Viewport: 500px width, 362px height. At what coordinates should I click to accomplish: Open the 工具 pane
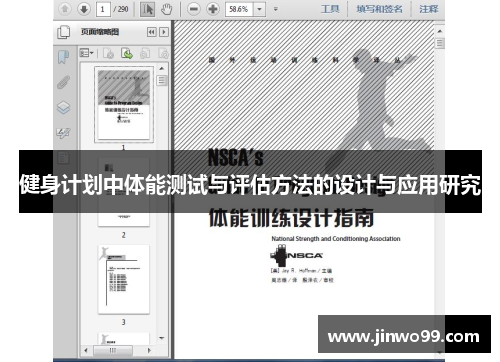pos(330,9)
